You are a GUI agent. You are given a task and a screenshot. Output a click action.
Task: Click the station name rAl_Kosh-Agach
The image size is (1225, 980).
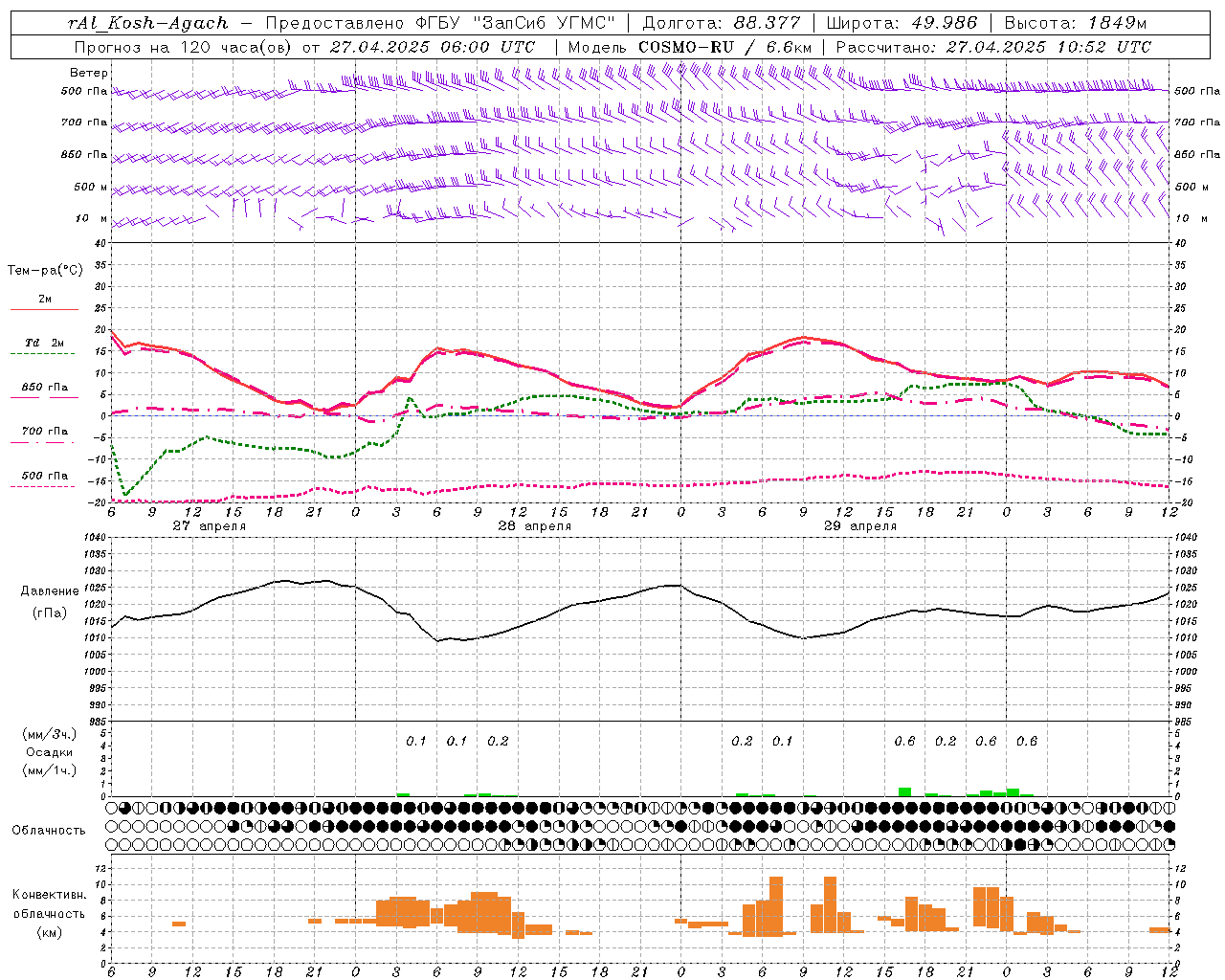148,23
